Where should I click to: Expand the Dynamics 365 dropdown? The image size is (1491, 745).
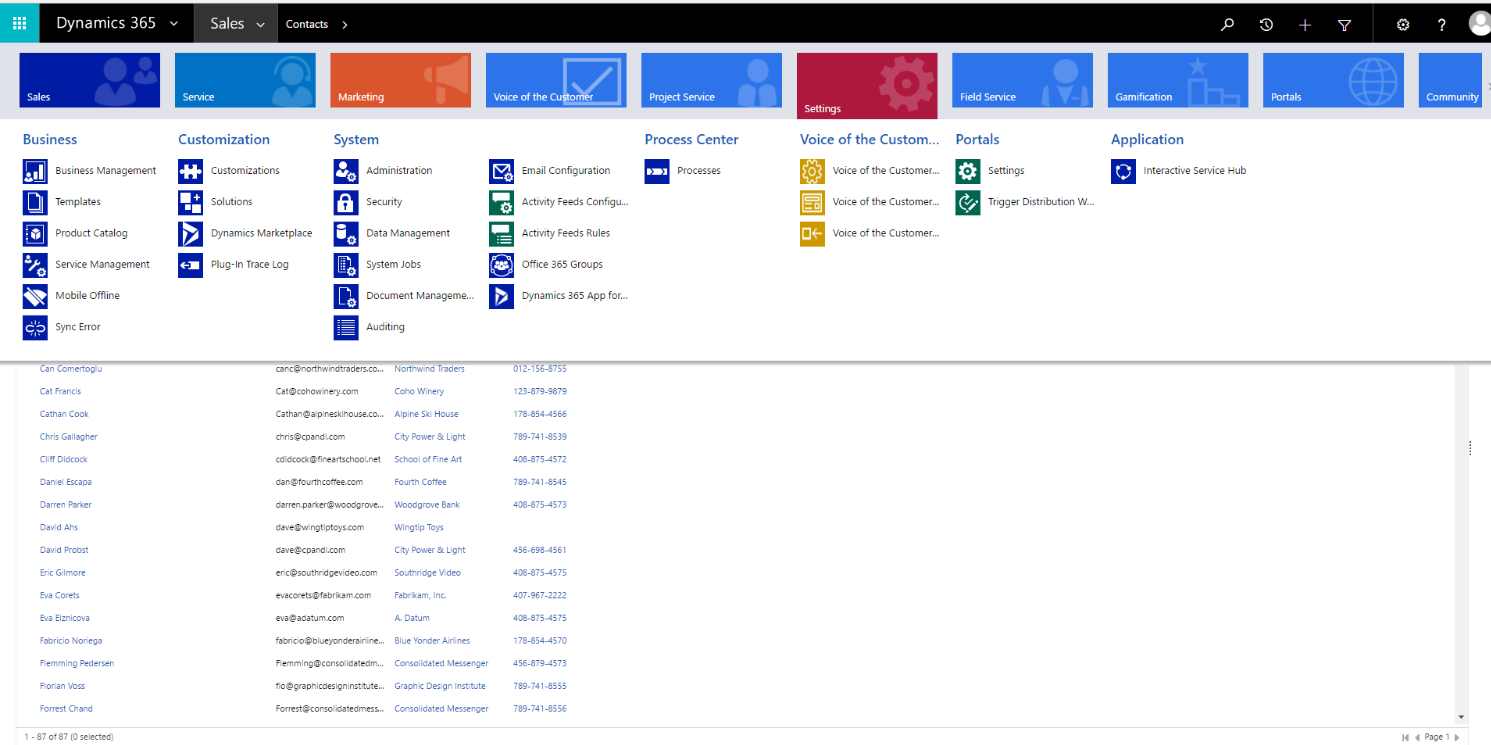(x=174, y=24)
